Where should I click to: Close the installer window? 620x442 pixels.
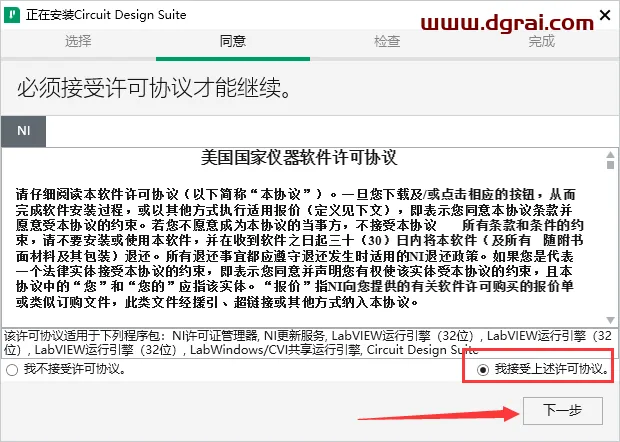[605, 15]
